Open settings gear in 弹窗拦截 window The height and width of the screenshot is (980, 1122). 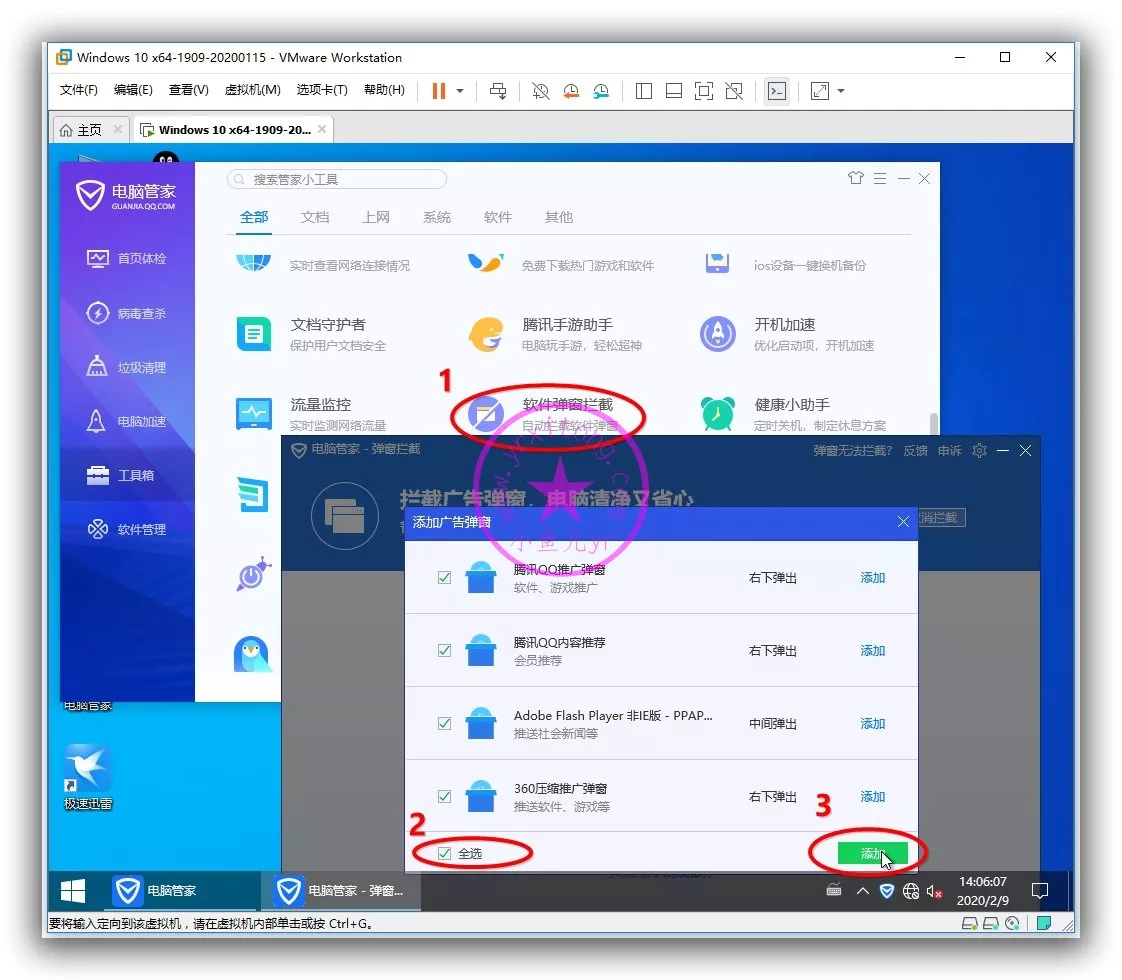pyautogui.click(x=979, y=451)
